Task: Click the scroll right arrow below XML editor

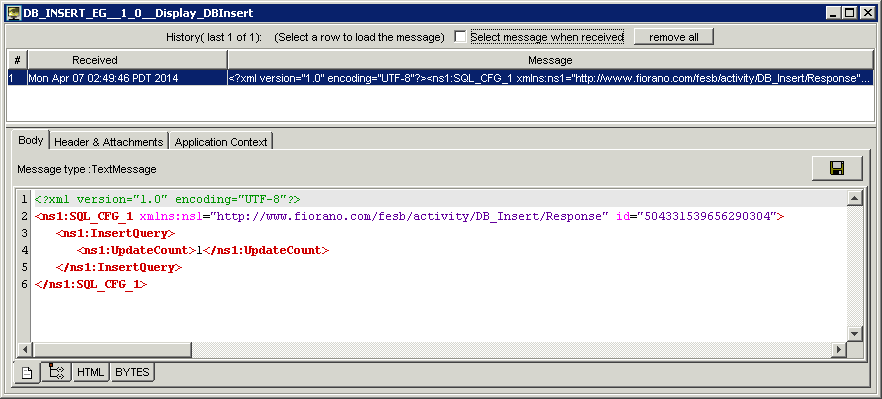Action: [839, 349]
